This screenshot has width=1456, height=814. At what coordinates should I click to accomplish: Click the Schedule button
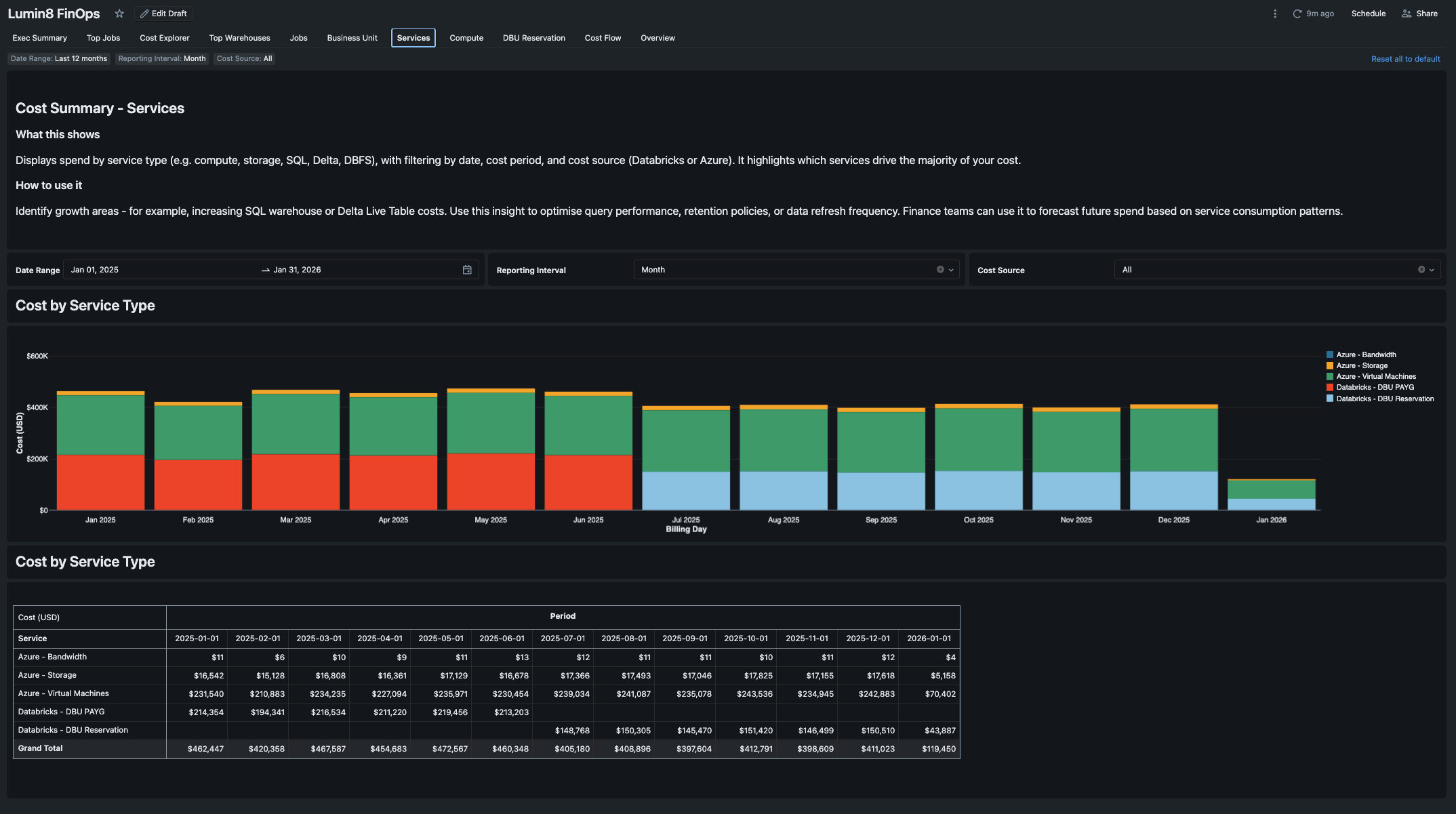(1368, 14)
